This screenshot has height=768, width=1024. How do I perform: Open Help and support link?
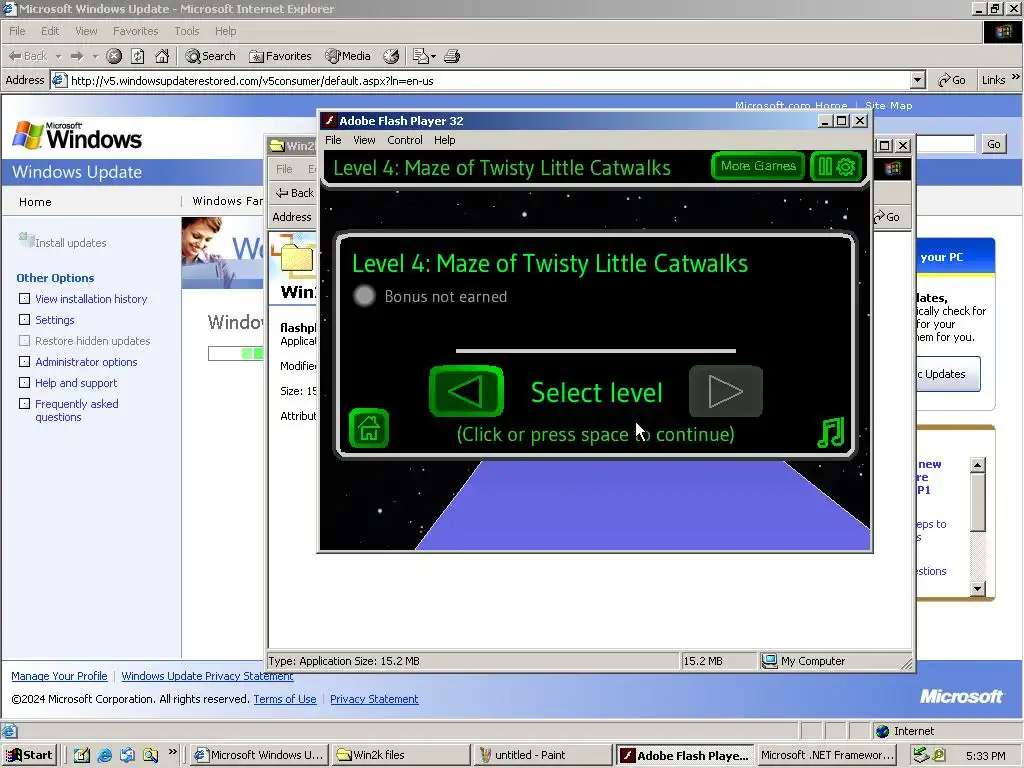[76, 383]
